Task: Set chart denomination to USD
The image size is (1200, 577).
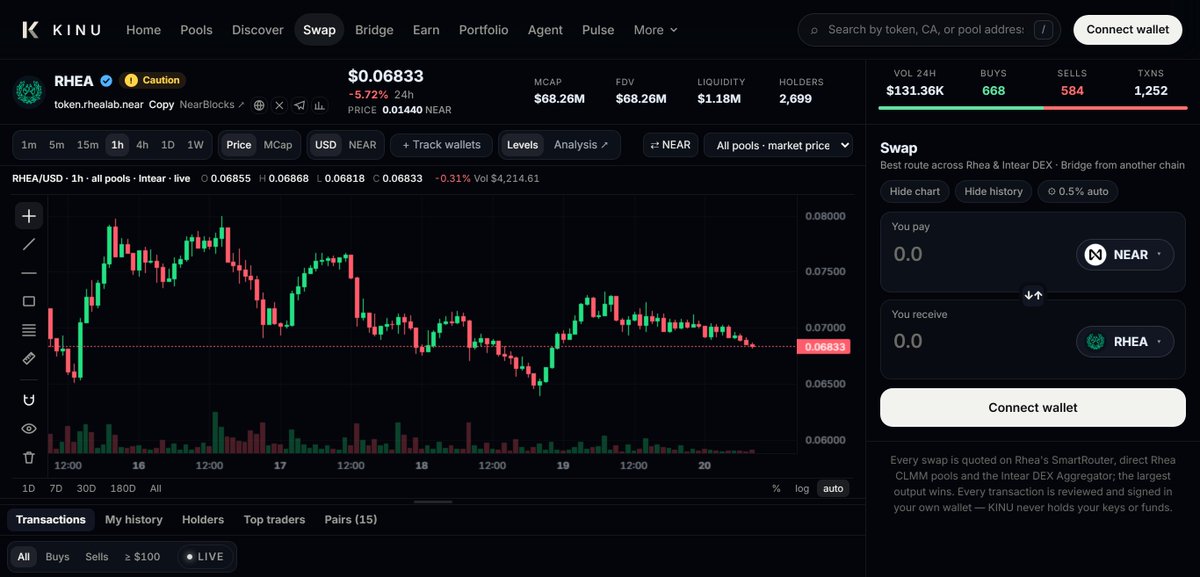Action: tap(326, 145)
